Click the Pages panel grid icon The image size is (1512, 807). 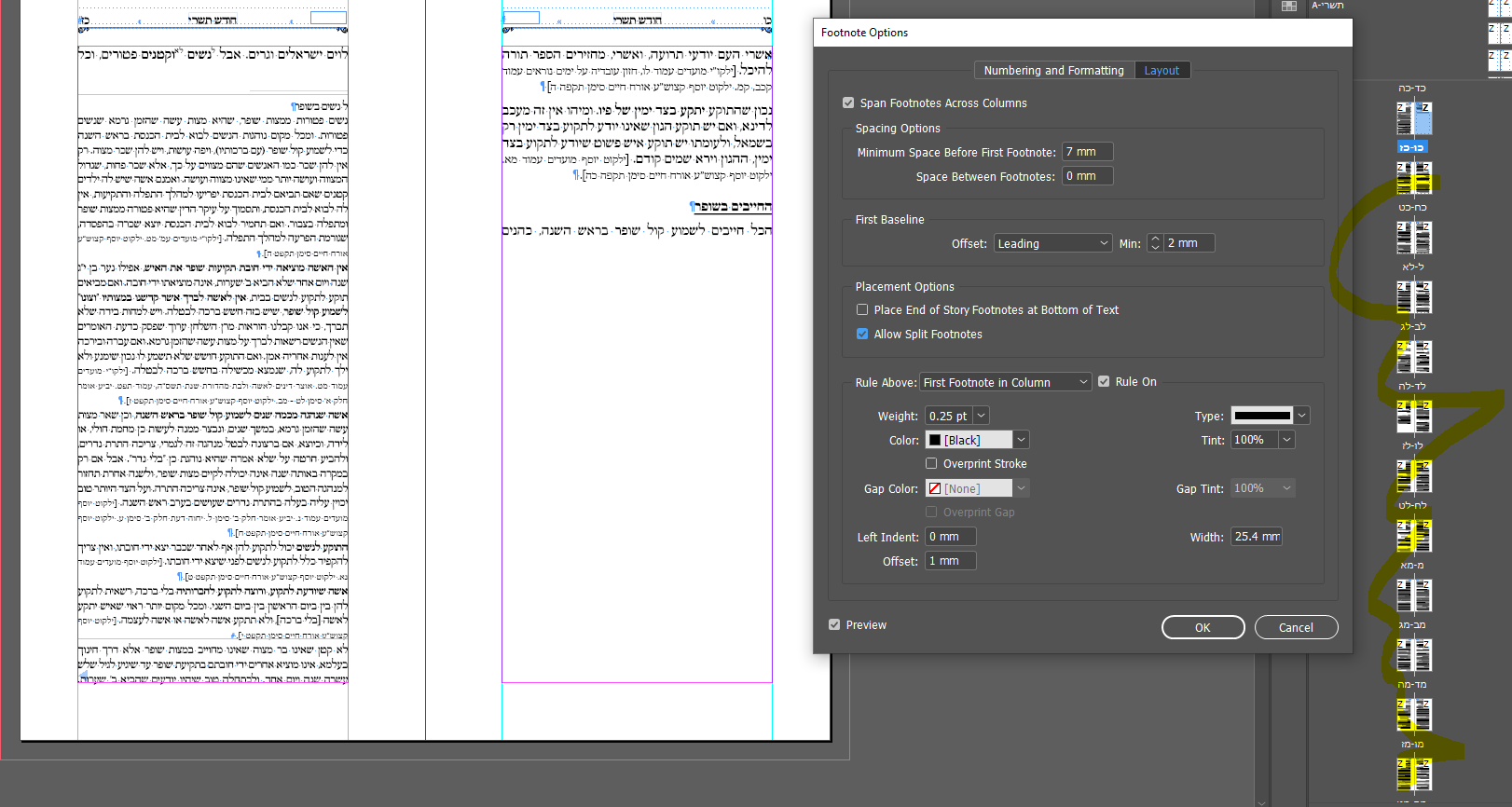point(1289,7)
